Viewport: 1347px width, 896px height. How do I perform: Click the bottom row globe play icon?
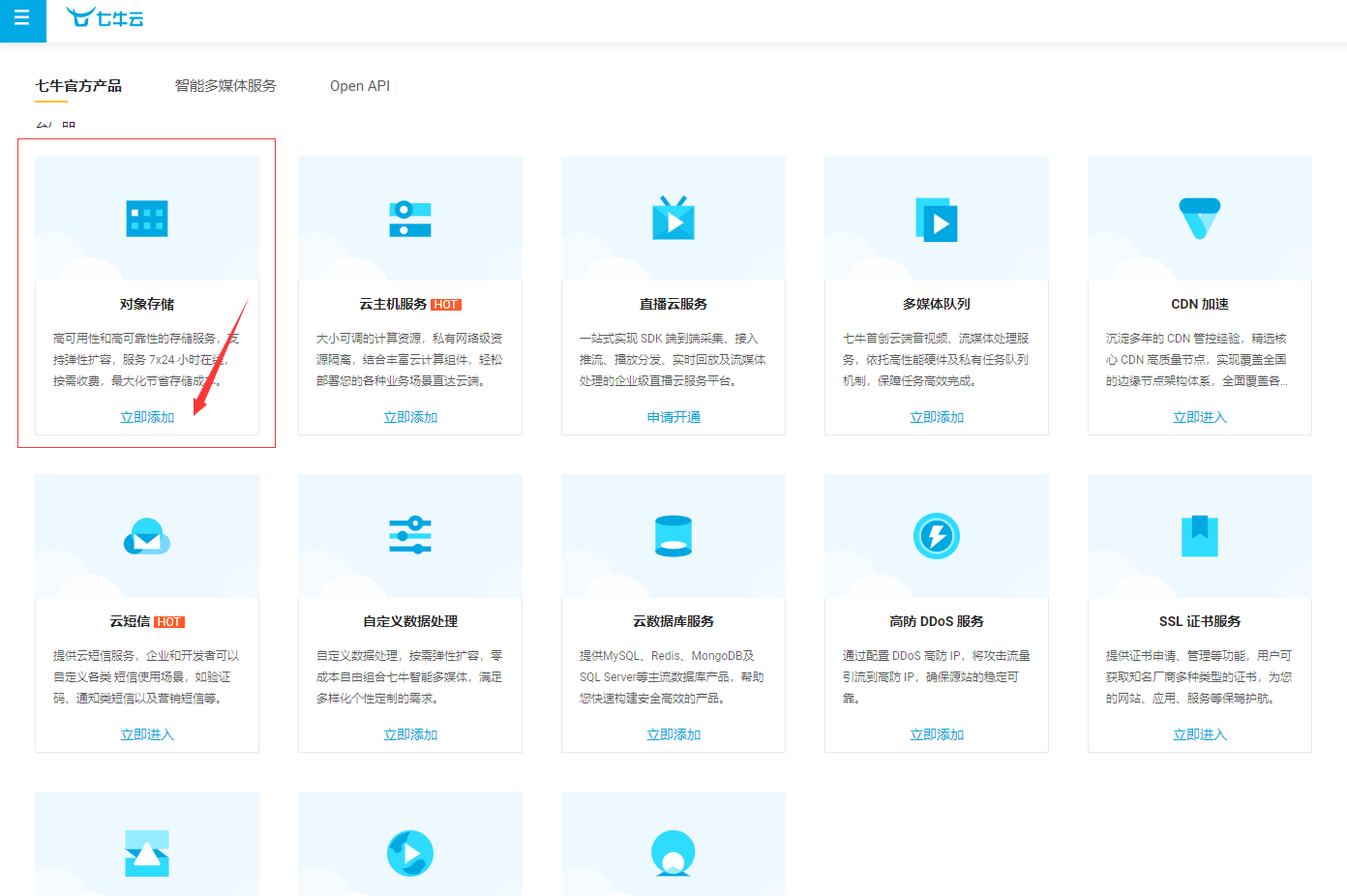click(410, 853)
